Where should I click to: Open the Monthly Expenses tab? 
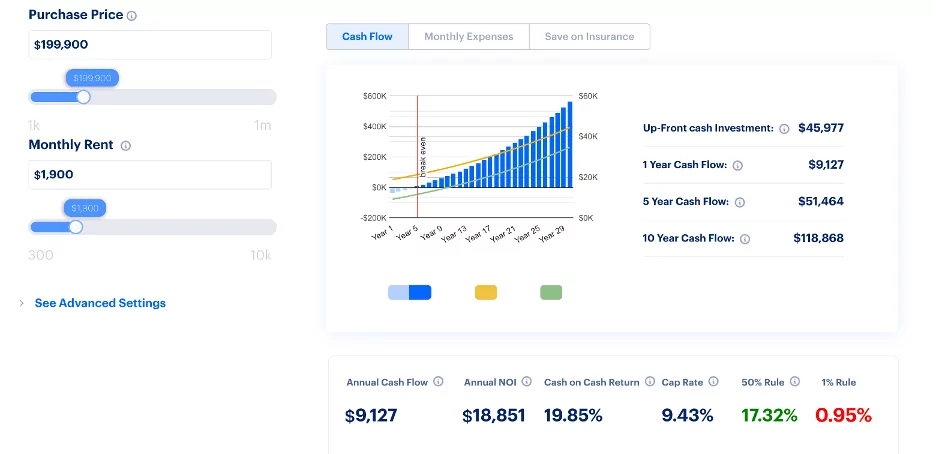(469, 36)
